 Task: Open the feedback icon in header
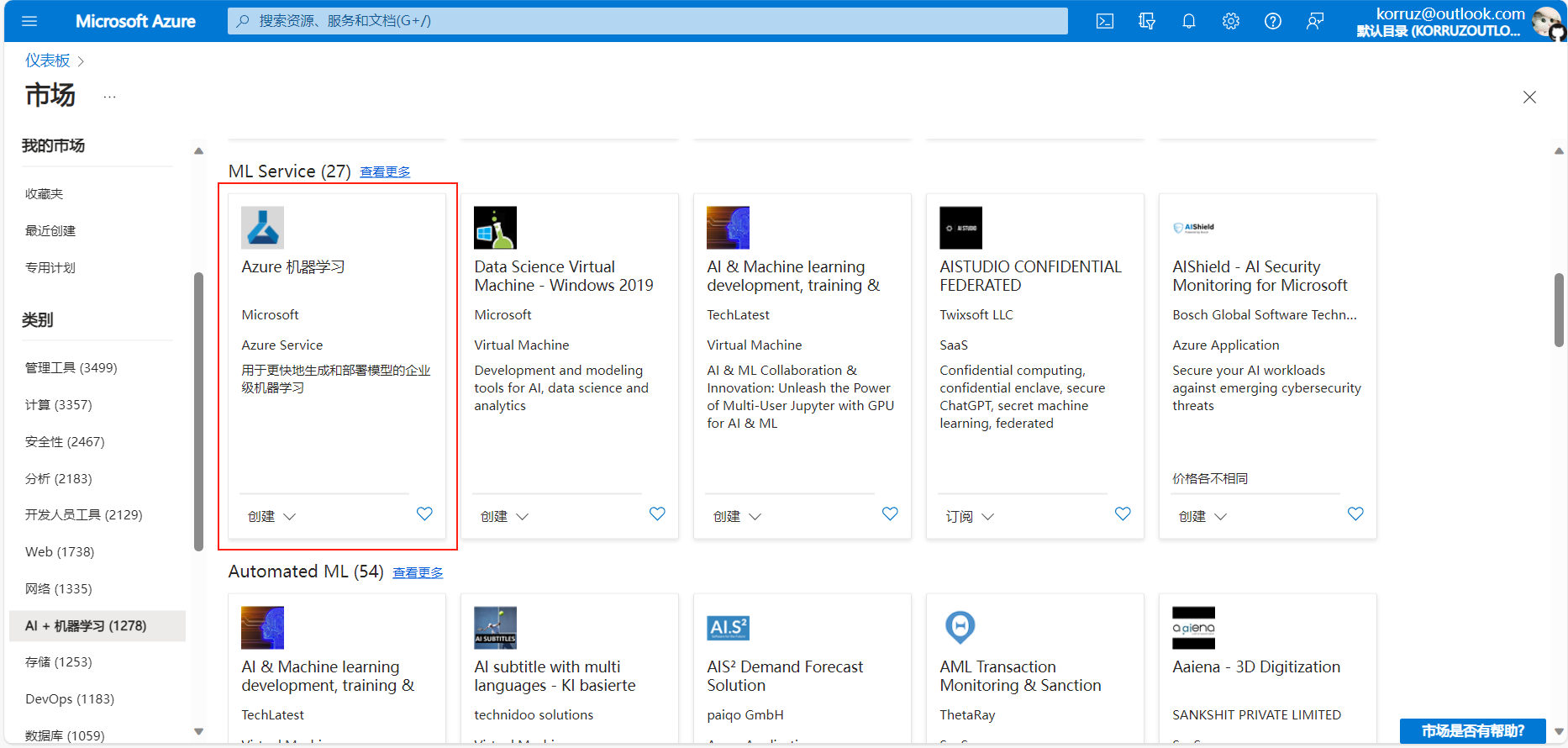click(1314, 21)
